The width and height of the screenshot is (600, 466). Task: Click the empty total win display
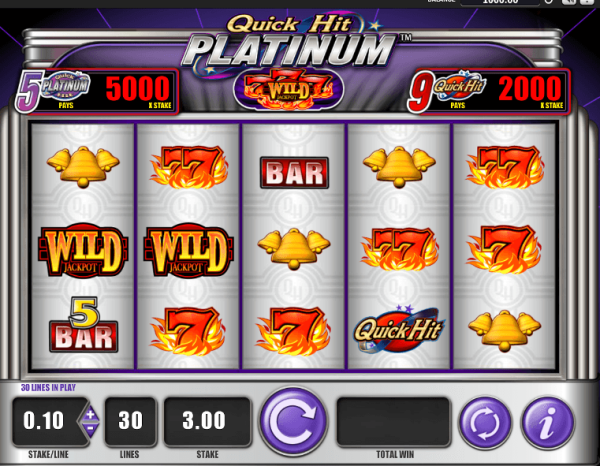pyautogui.click(x=393, y=421)
